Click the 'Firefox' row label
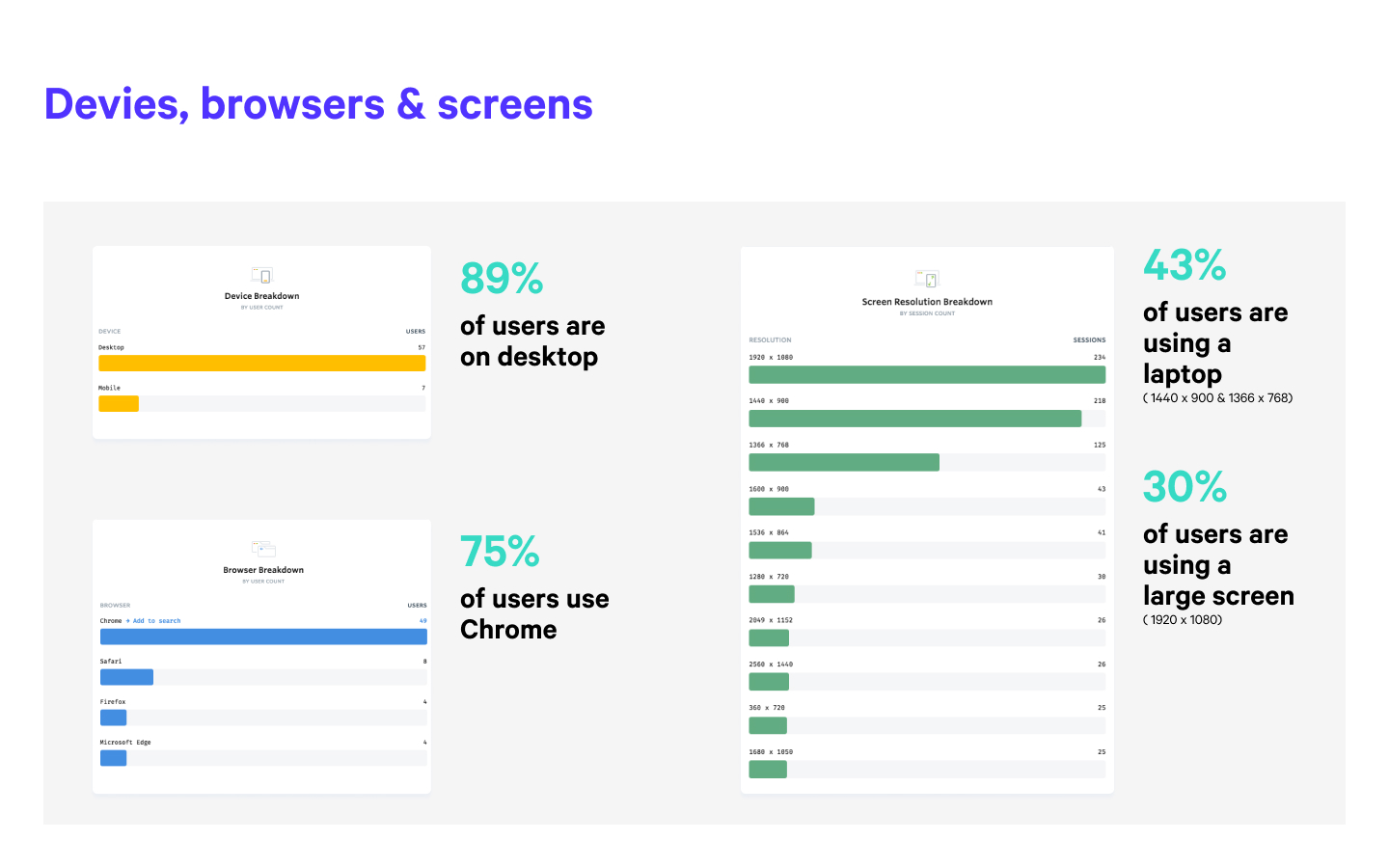This screenshot has width=1389, height=868. pyautogui.click(x=113, y=702)
